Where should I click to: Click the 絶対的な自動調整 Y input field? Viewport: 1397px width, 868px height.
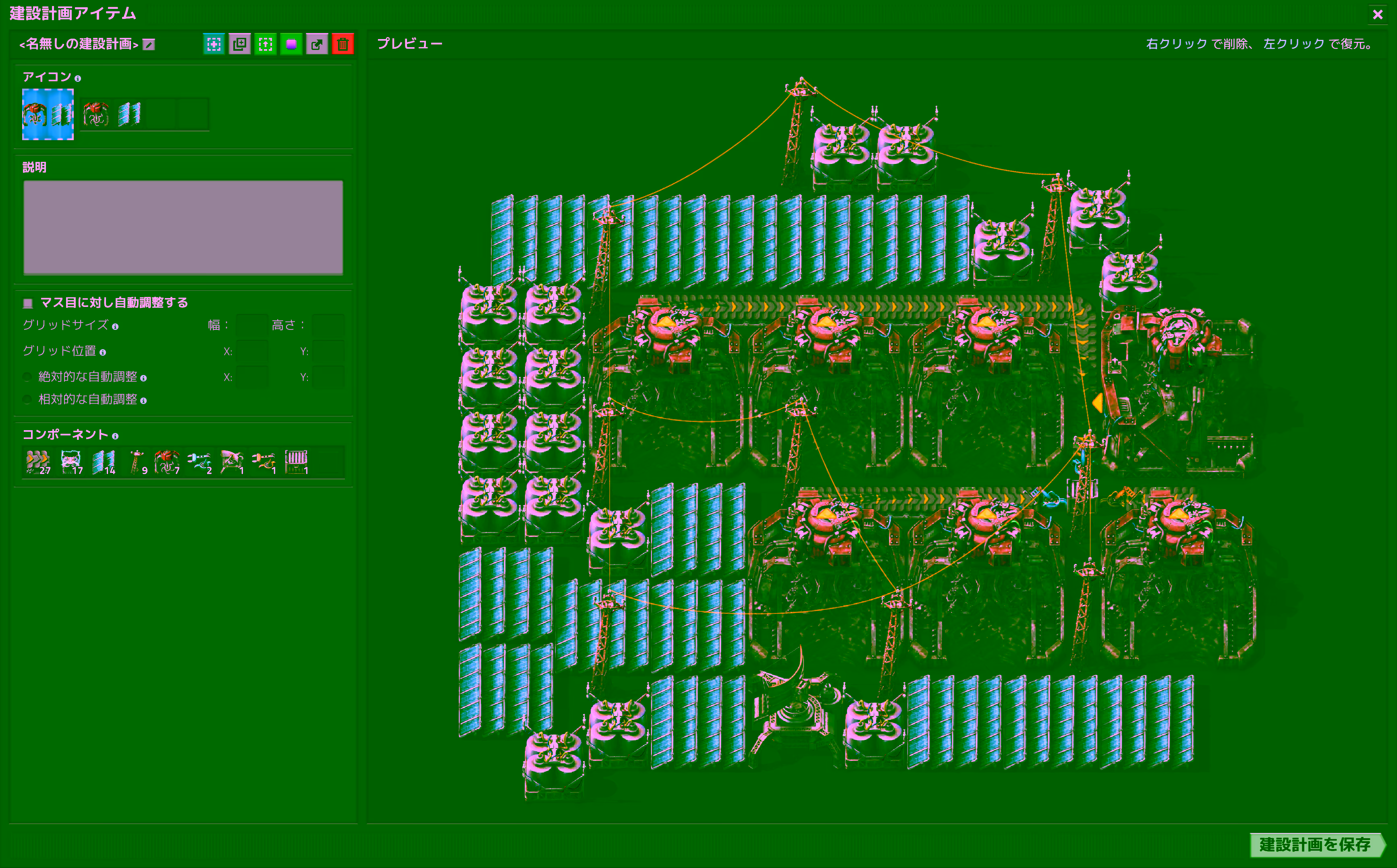[328, 377]
